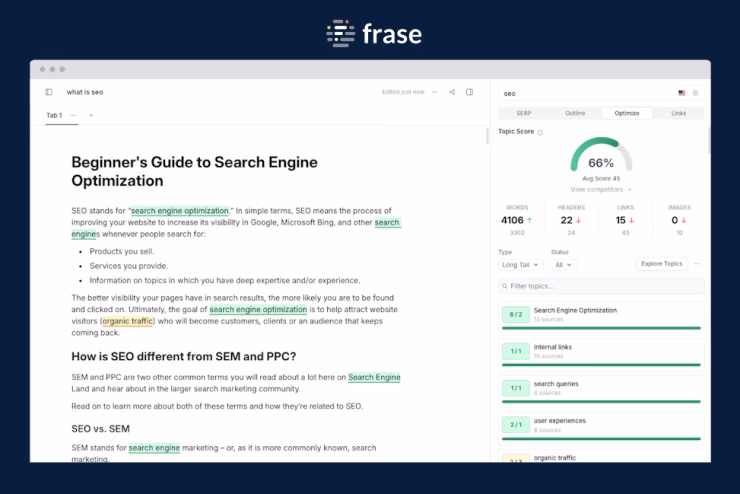
Task: Open the Tab 1 options dash icon
Action: pyautogui.click(x=73, y=115)
